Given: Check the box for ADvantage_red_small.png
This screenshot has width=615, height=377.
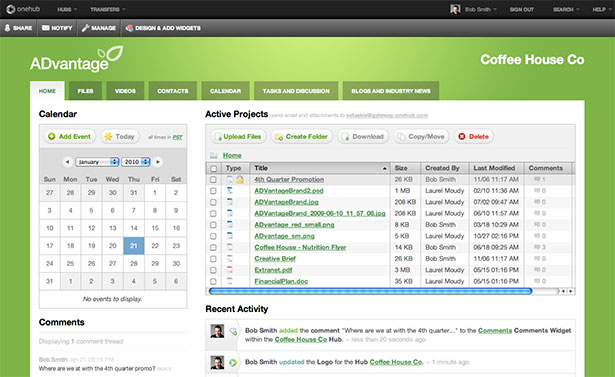Looking at the screenshot, I should [213, 225].
